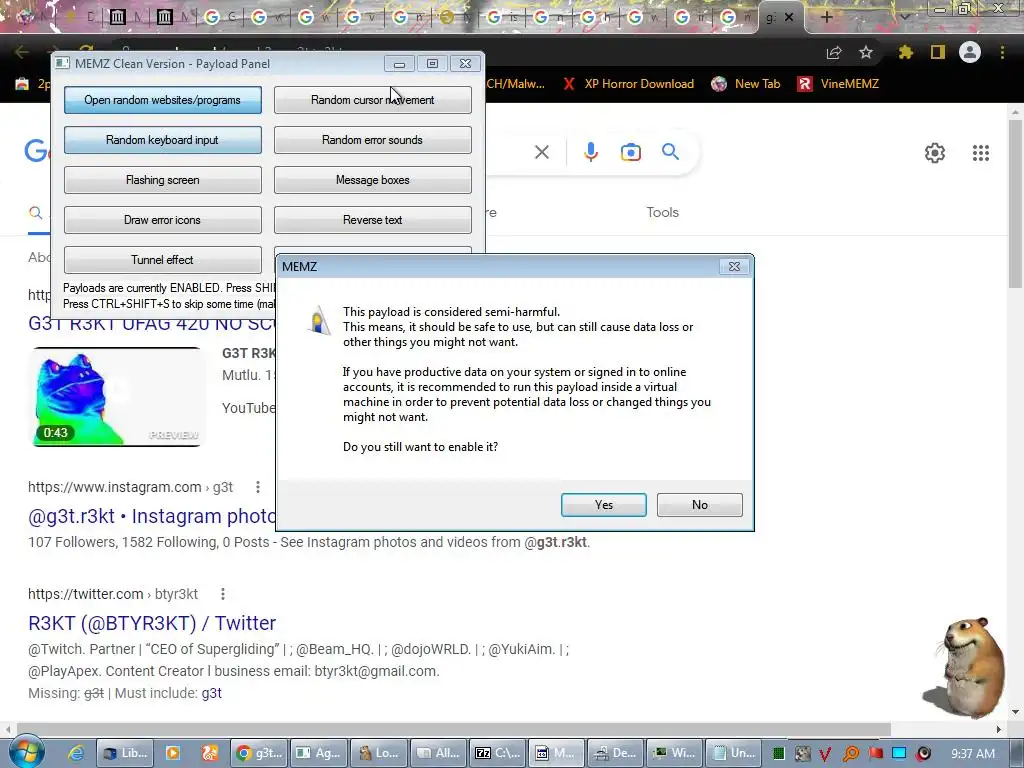
Task: Open Action Center red flag tray icon
Action: click(875, 754)
